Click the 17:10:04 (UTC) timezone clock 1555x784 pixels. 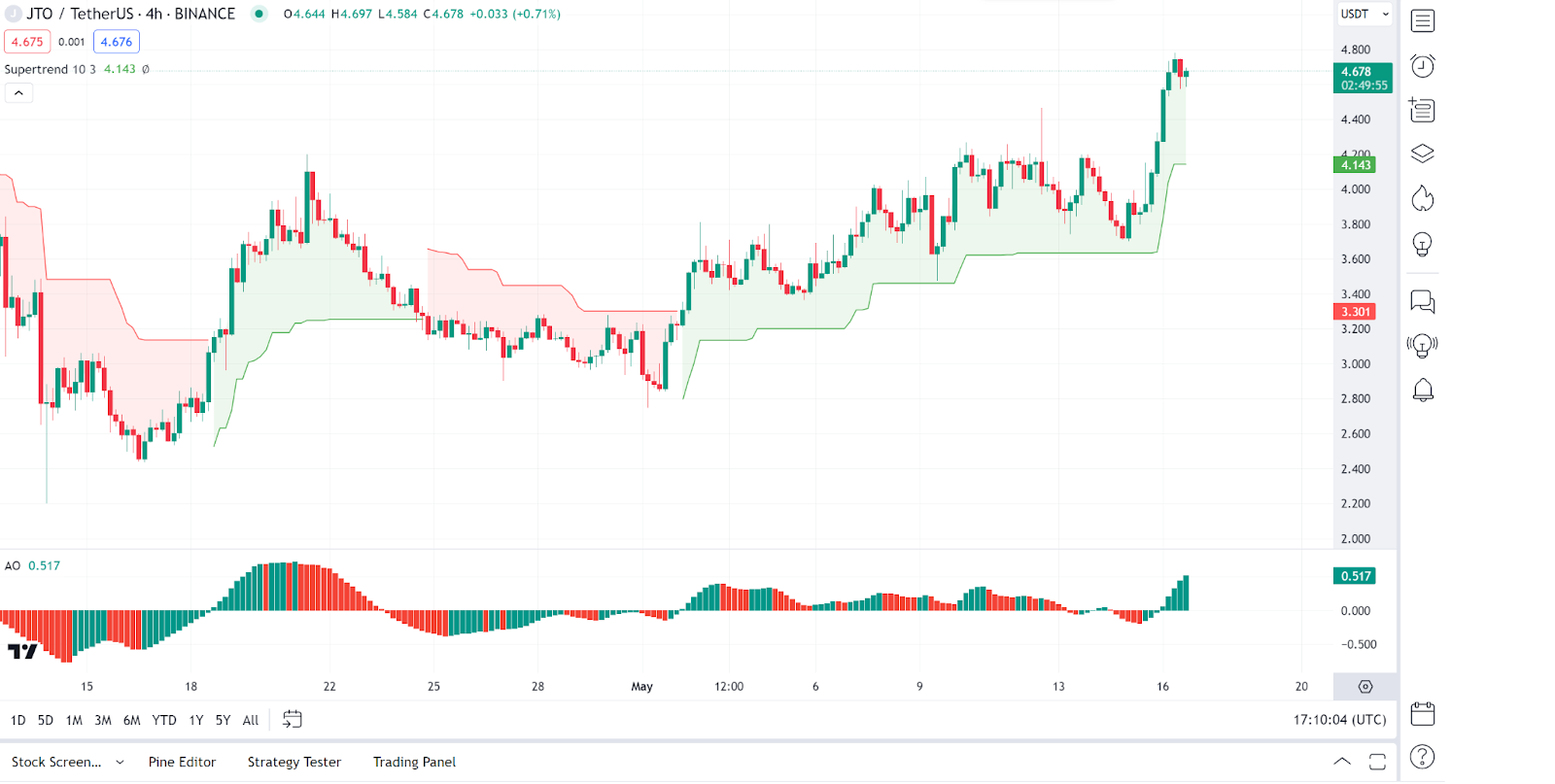tap(1339, 720)
